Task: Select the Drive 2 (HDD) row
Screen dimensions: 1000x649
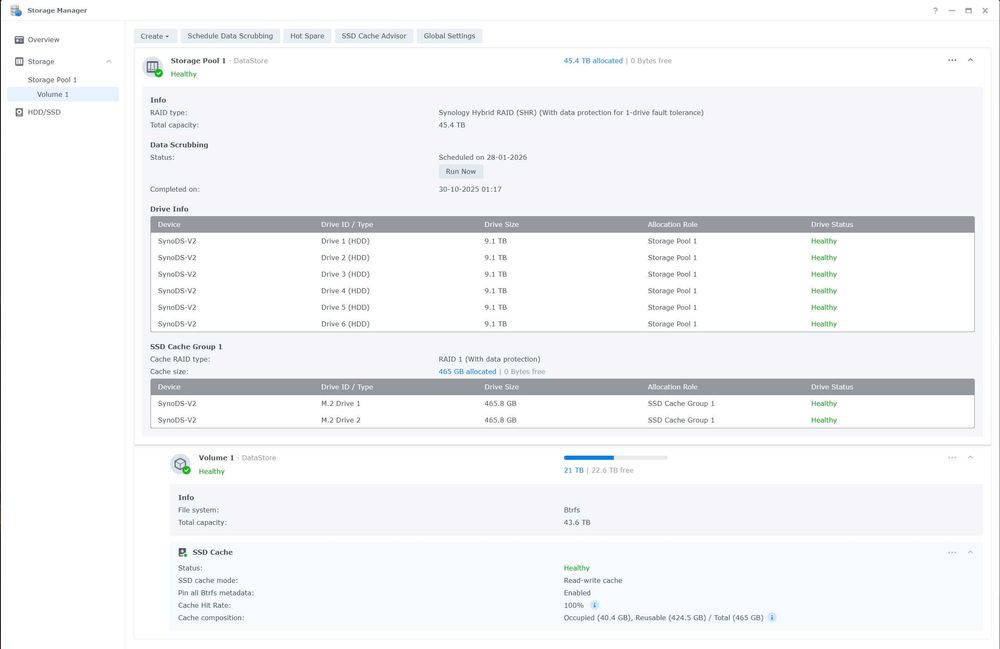Action: (562, 258)
